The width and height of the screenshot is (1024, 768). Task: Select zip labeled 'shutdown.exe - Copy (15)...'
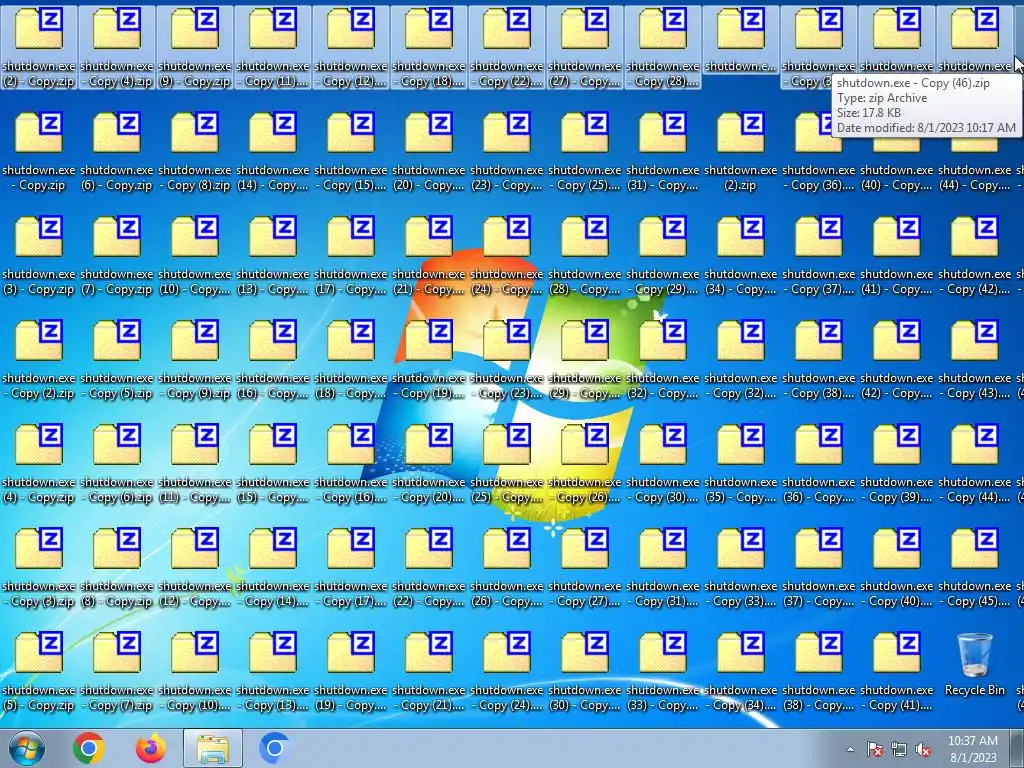tap(351, 152)
